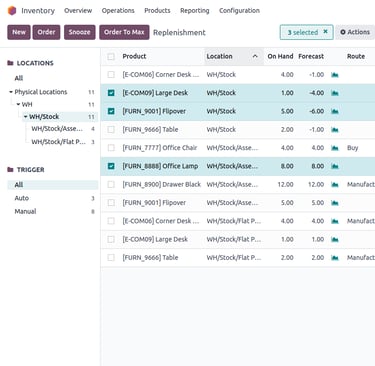This screenshot has width=375, height=366.
Task: Clear selection with the X icon
Action: [326, 32]
